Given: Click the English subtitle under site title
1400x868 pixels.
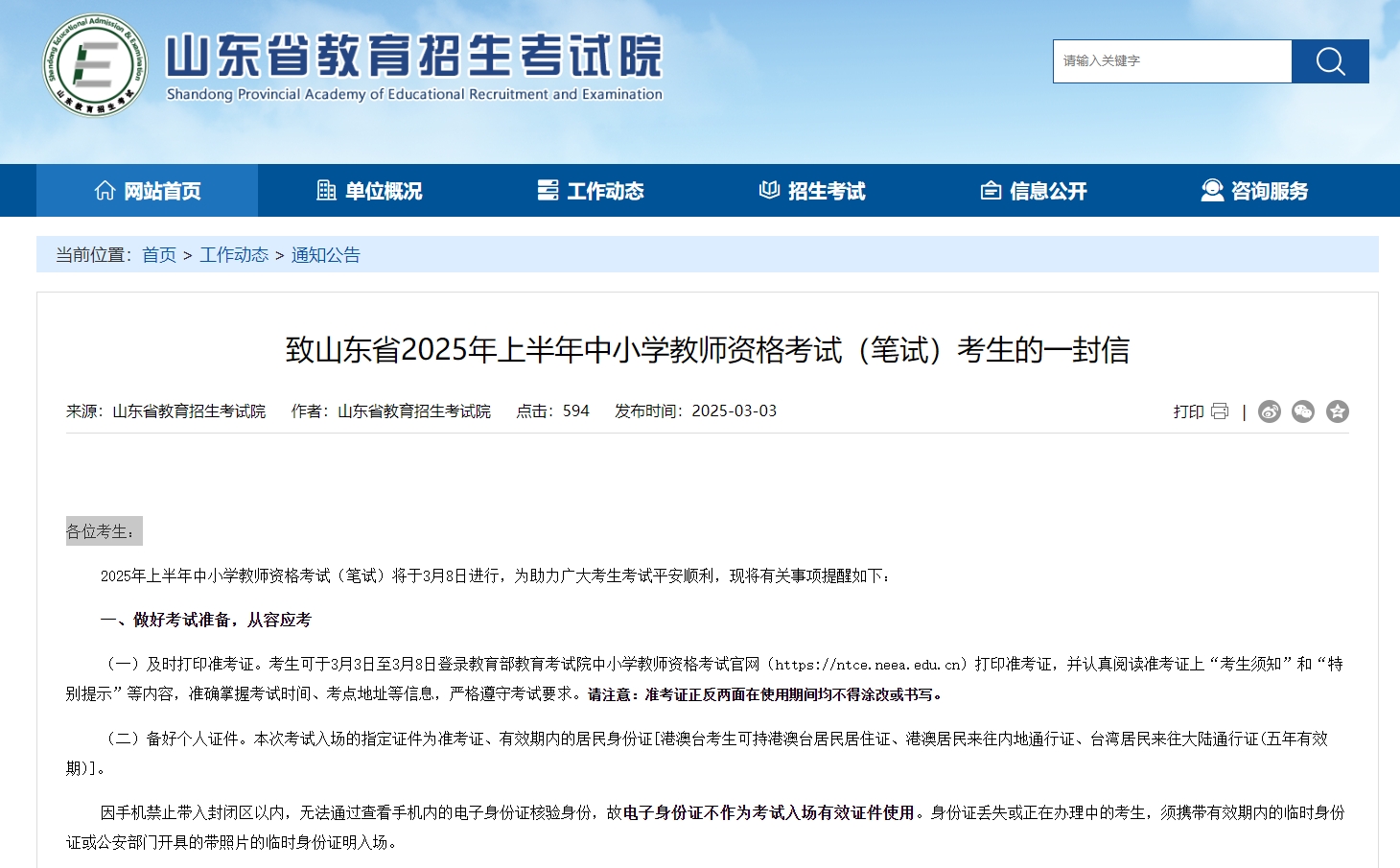Looking at the screenshot, I should (x=414, y=94).
